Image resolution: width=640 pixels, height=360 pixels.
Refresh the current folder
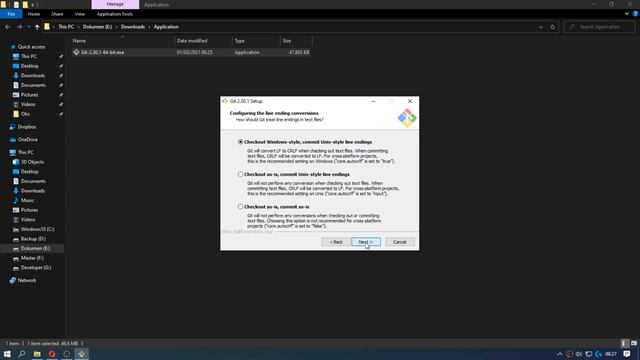coord(553,27)
